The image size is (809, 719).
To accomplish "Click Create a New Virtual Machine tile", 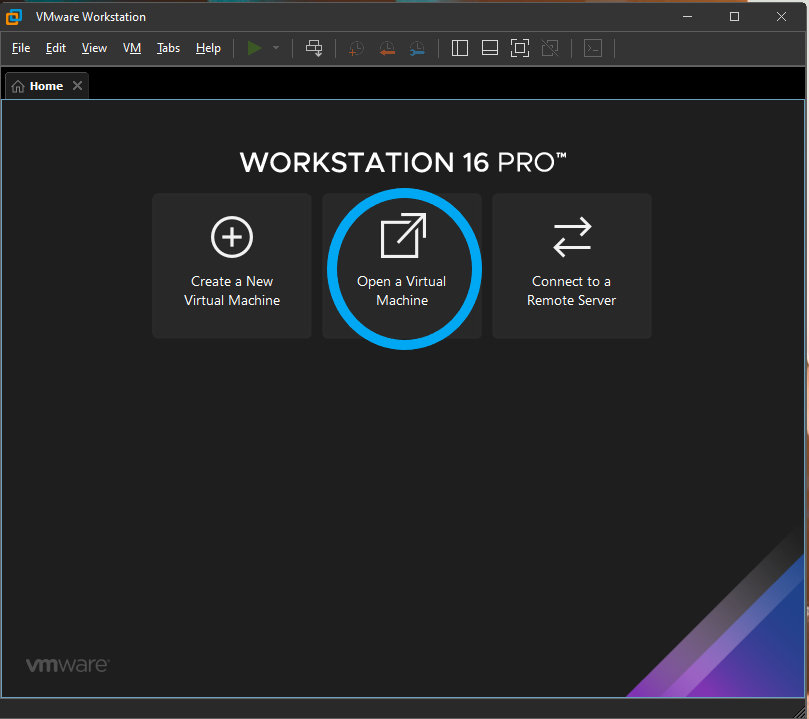I will pos(232,266).
